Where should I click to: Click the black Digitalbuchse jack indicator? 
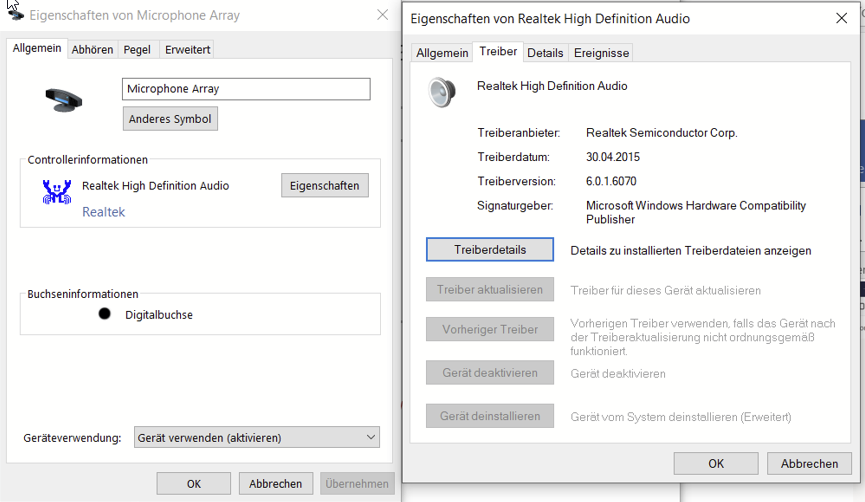click(104, 314)
